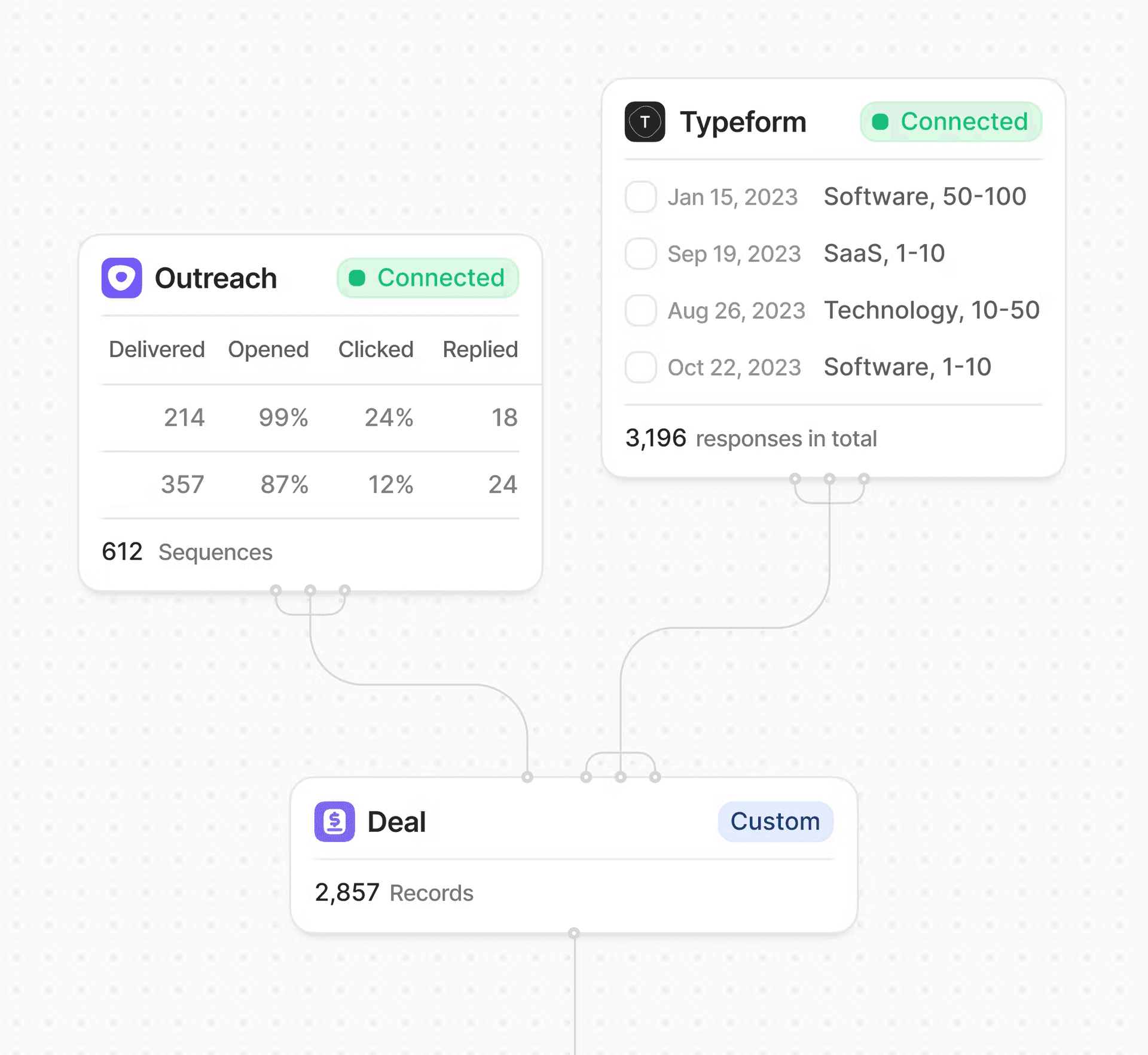Click the Outreach app icon
Image resolution: width=1148 pixels, height=1055 pixels.
pos(121,278)
